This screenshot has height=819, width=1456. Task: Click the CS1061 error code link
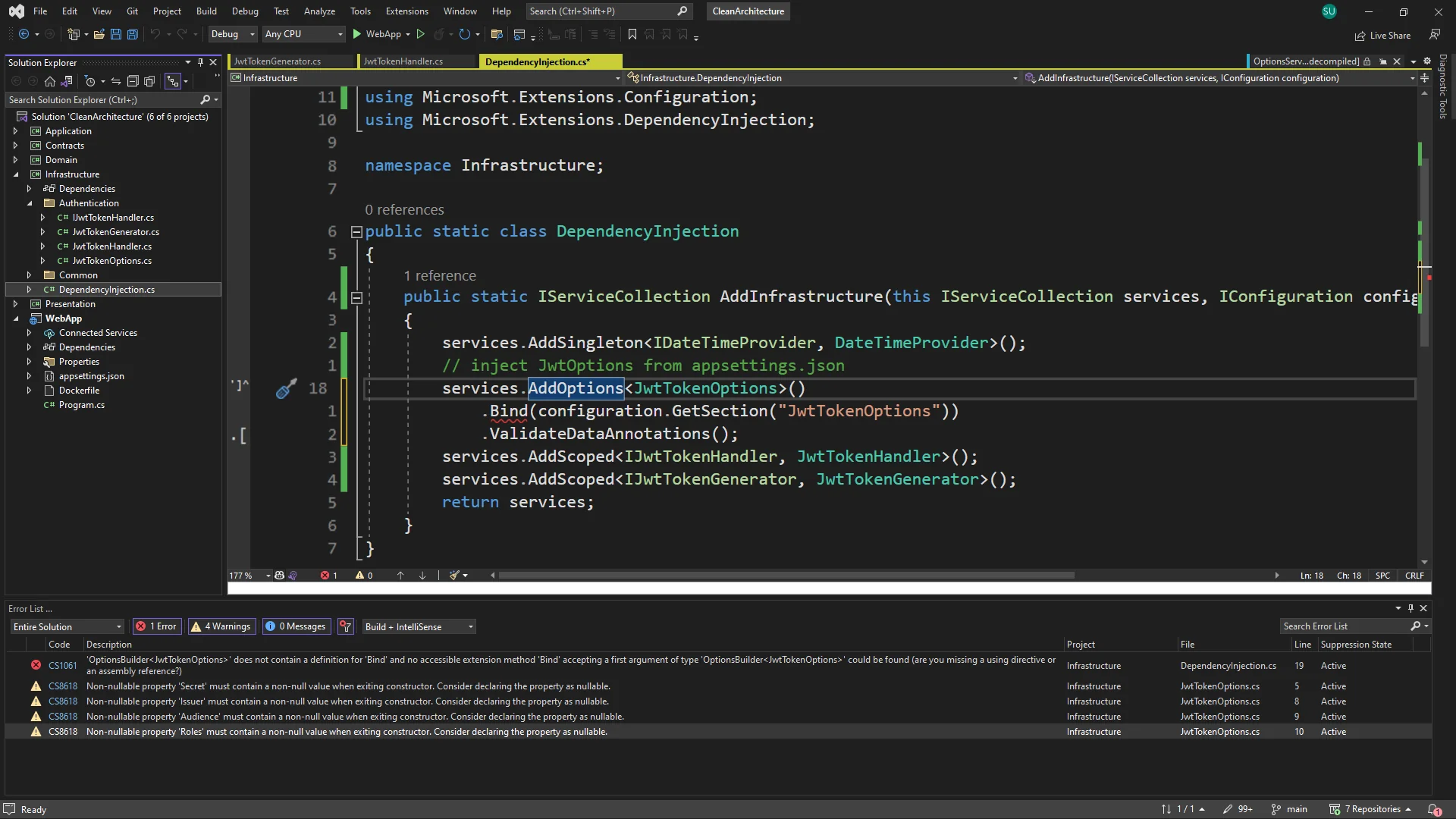click(x=62, y=666)
